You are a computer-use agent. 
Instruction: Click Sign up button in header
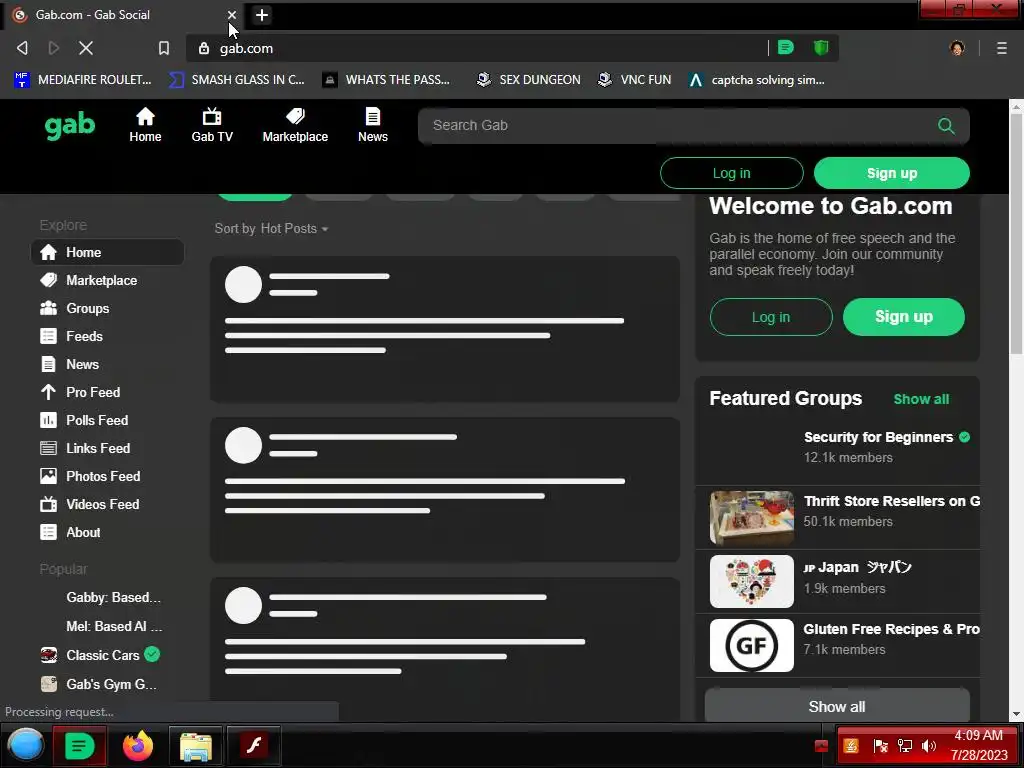(891, 173)
